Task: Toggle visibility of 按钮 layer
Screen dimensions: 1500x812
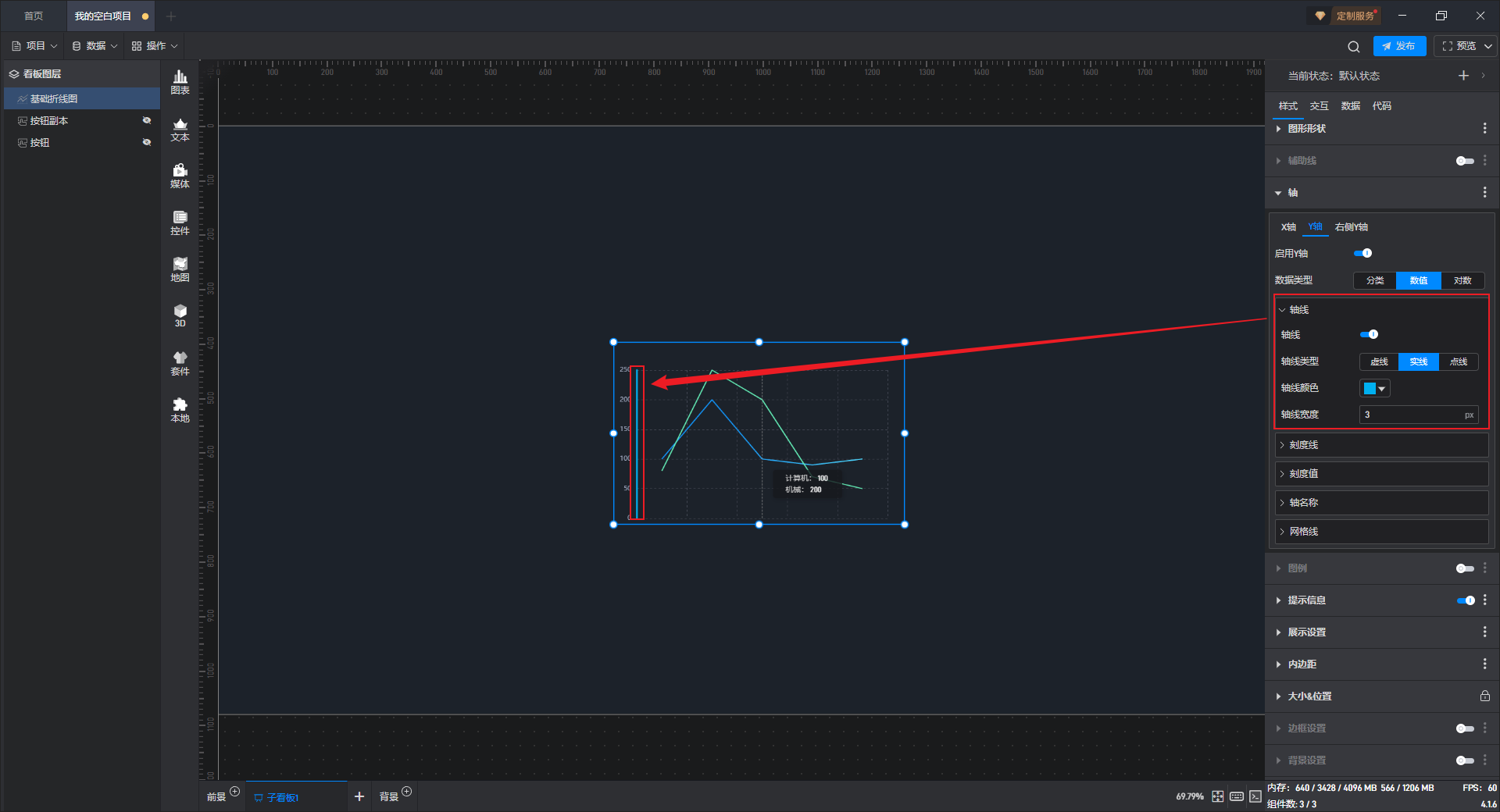Action: [146, 143]
